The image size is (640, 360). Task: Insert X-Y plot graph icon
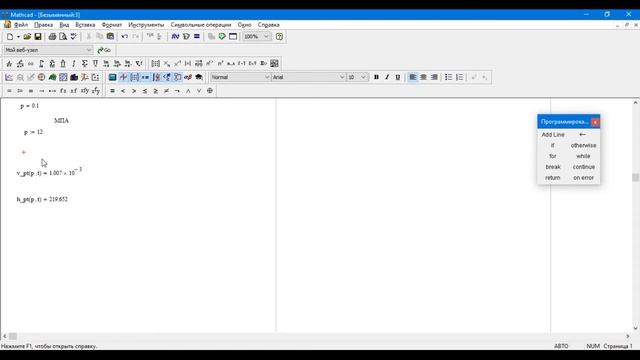pyautogui.click(x=9, y=77)
